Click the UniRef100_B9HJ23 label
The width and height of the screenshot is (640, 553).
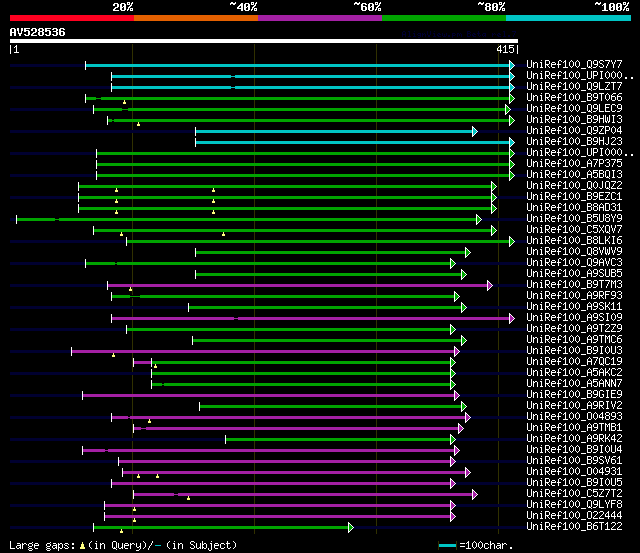click(574, 142)
